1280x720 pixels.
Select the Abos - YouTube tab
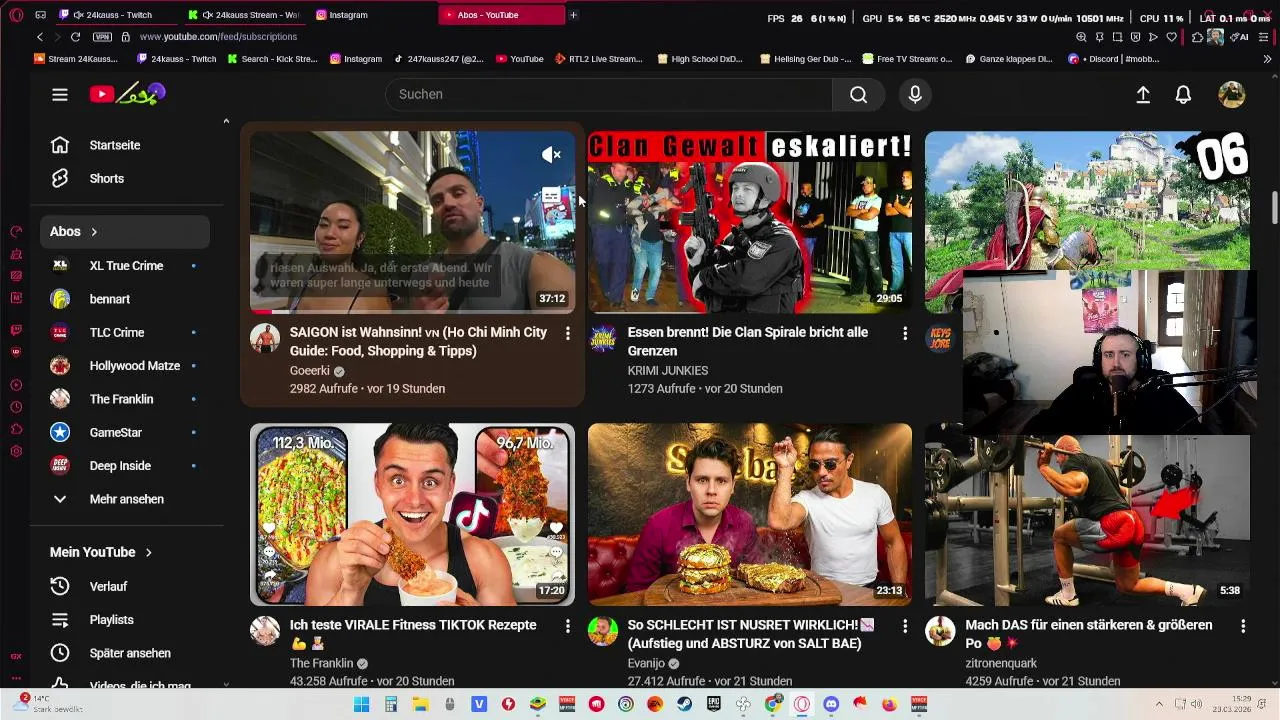tap(501, 15)
